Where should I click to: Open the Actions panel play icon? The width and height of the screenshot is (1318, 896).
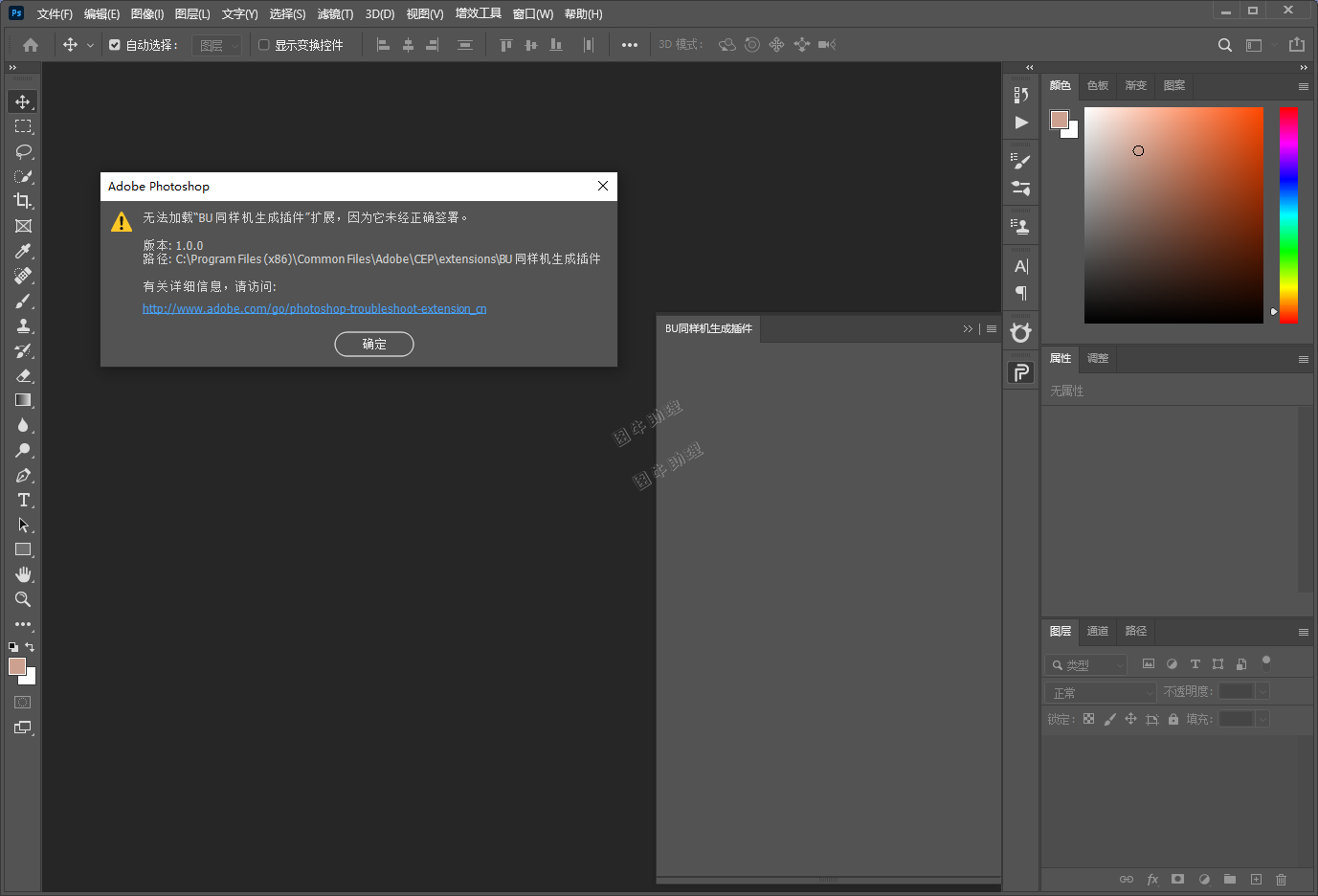point(1021,123)
